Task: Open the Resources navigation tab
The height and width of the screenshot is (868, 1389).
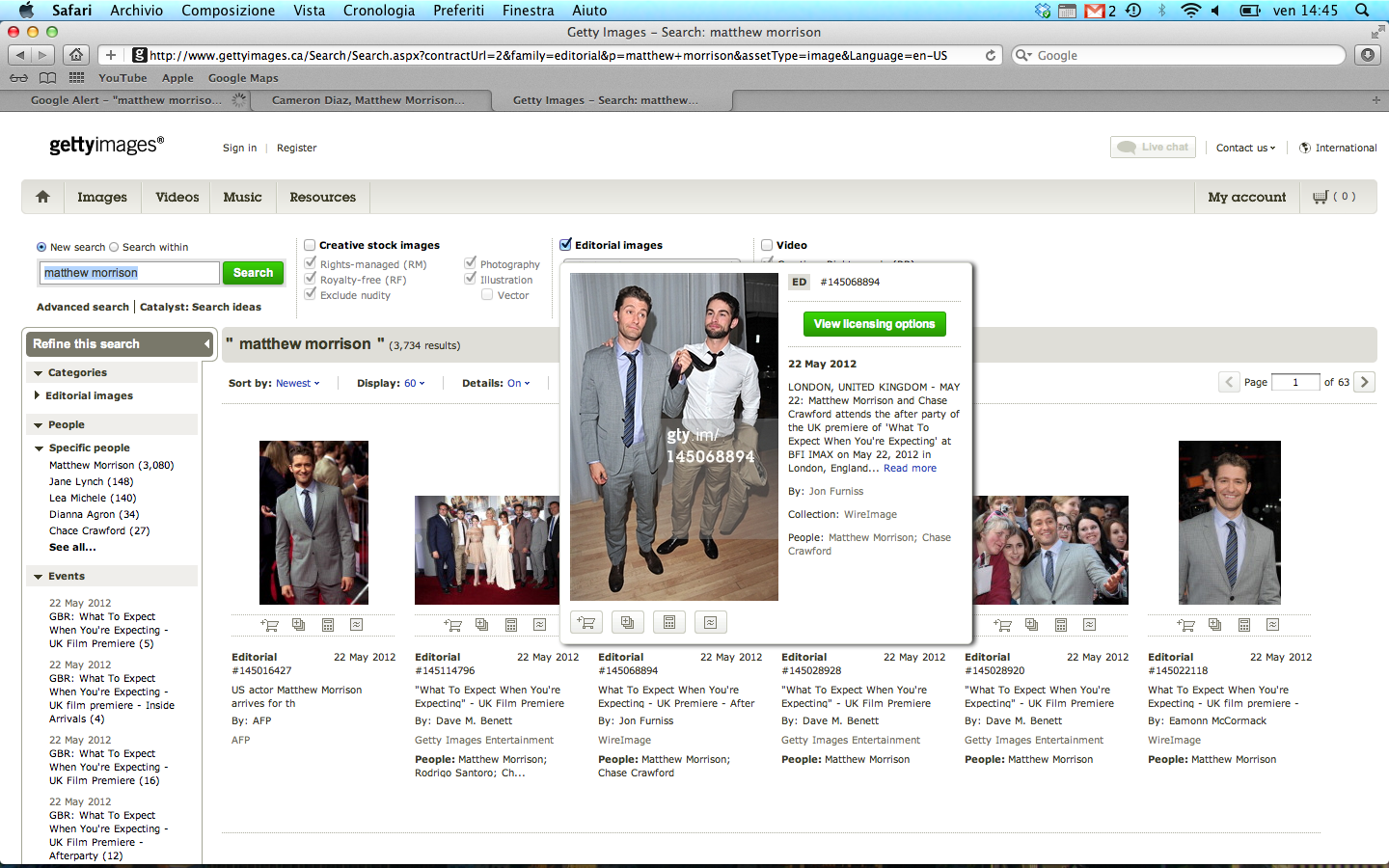Action: [322, 197]
